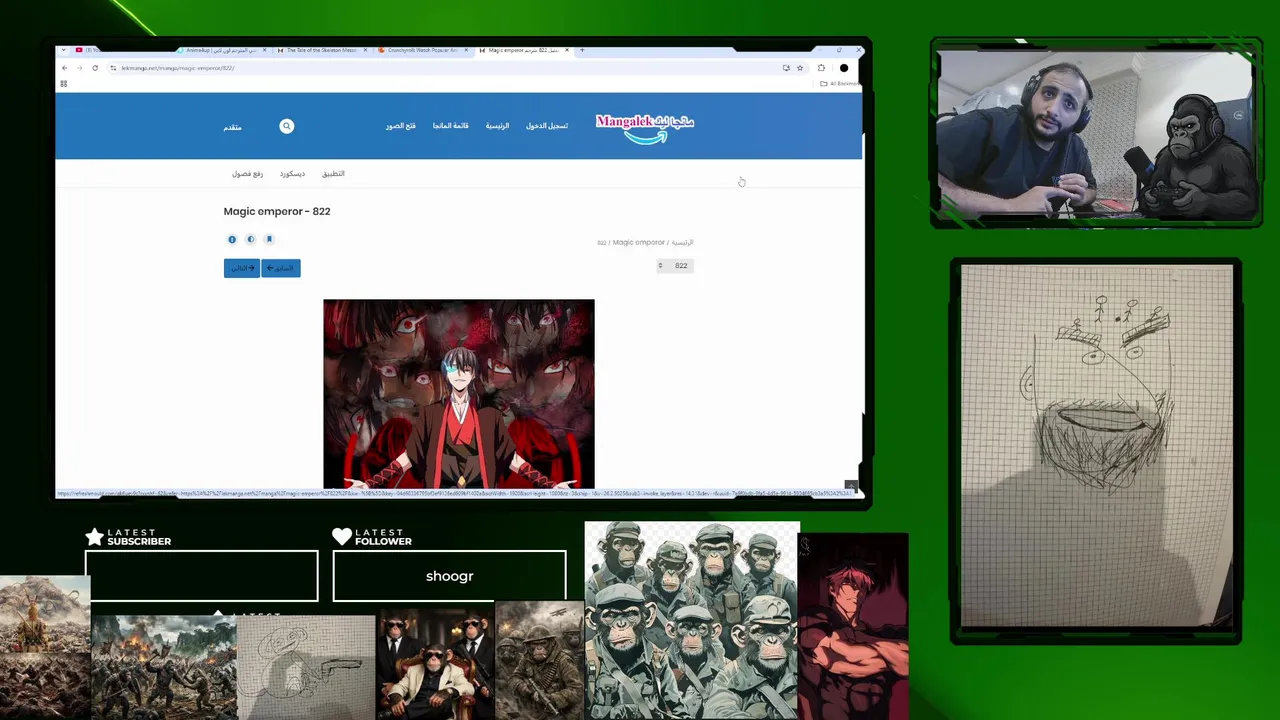Open the browser Extensions puzzle icon
The width and height of the screenshot is (1280, 720).
(x=821, y=68)
